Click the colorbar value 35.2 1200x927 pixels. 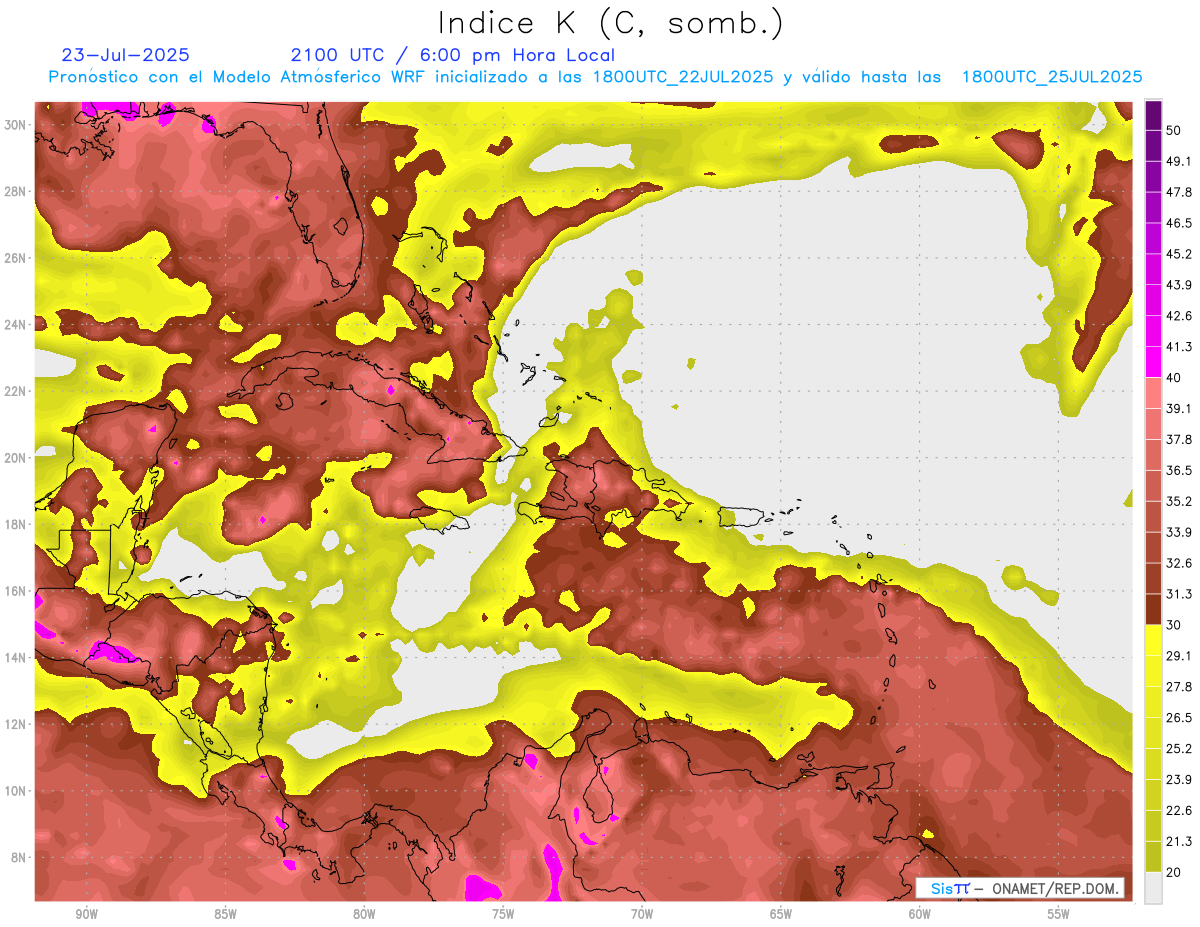[x=1179, y=501]
